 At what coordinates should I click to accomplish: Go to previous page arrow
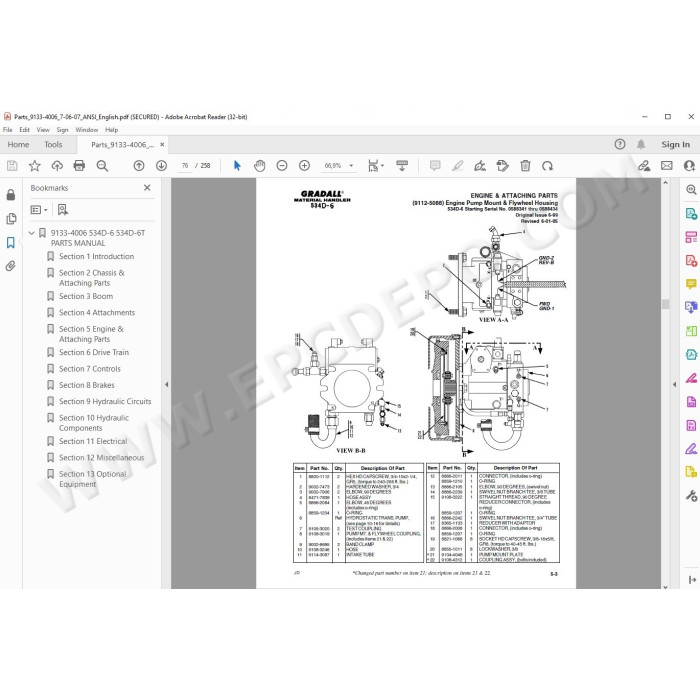click(139, 166)
